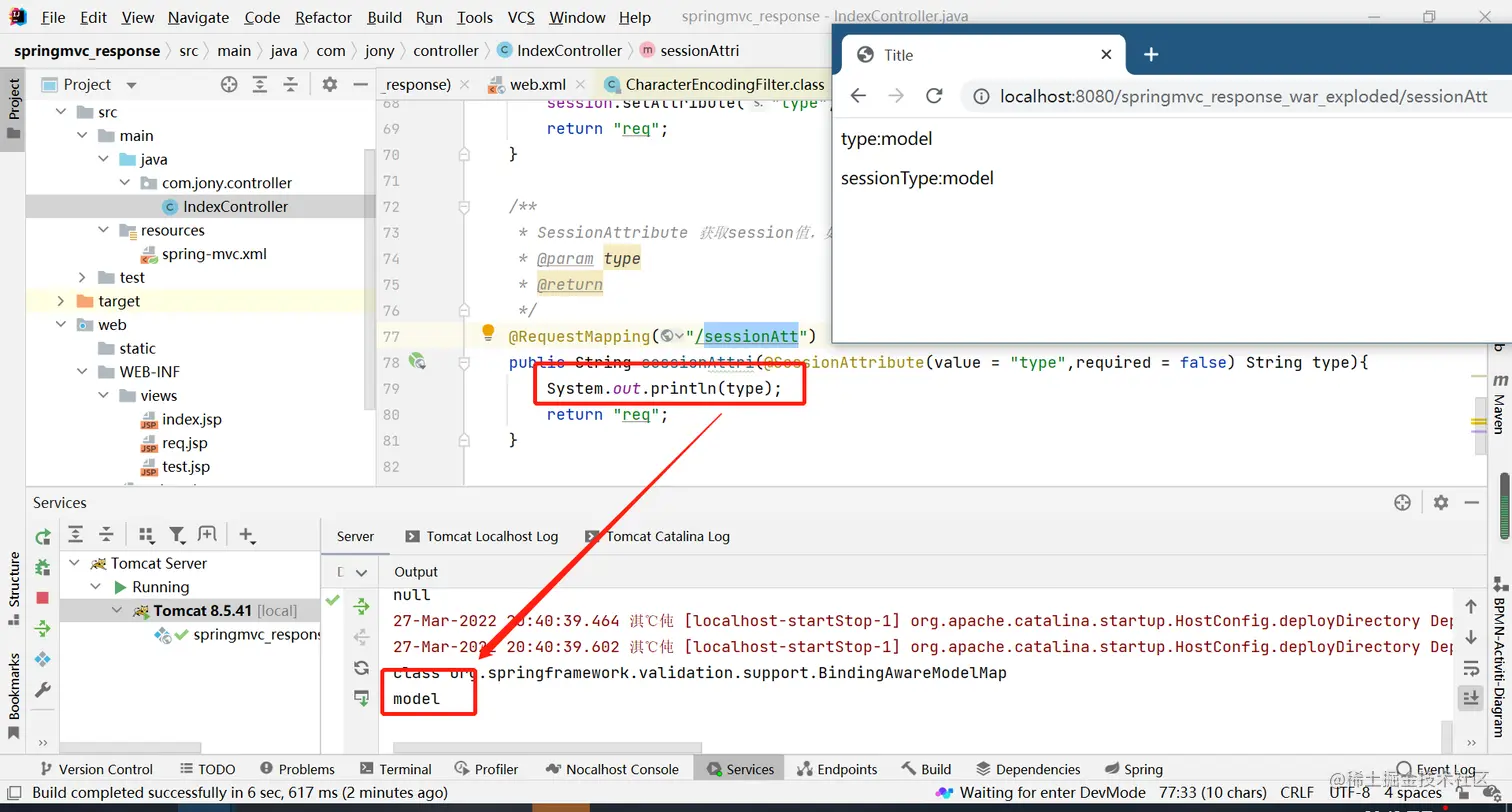The image size is (1512, 812).
Task: Open the Version Control tool window
Action: pyautogui.click(x=95, y=769)
